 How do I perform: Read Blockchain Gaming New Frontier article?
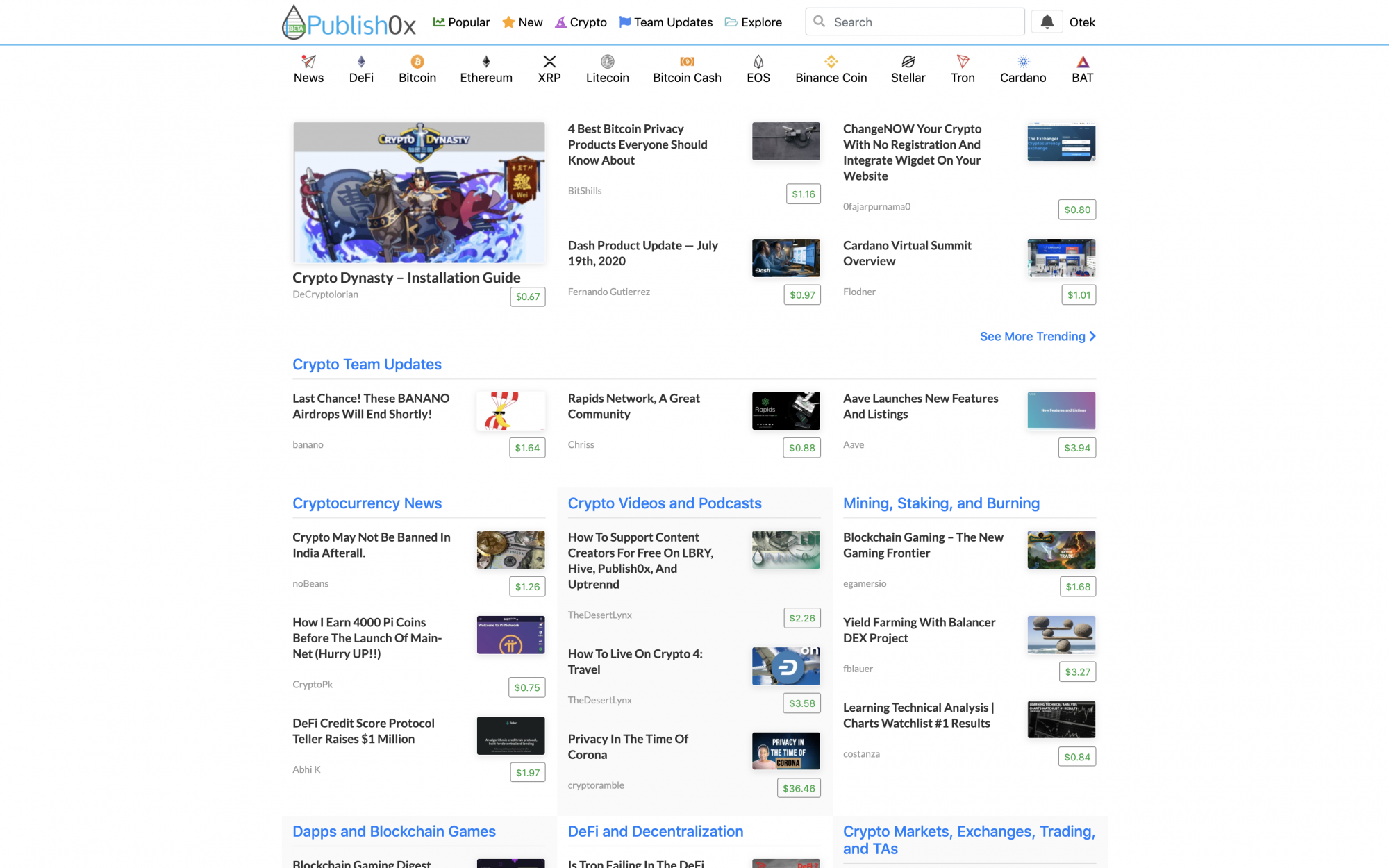(x=923, y=545)
